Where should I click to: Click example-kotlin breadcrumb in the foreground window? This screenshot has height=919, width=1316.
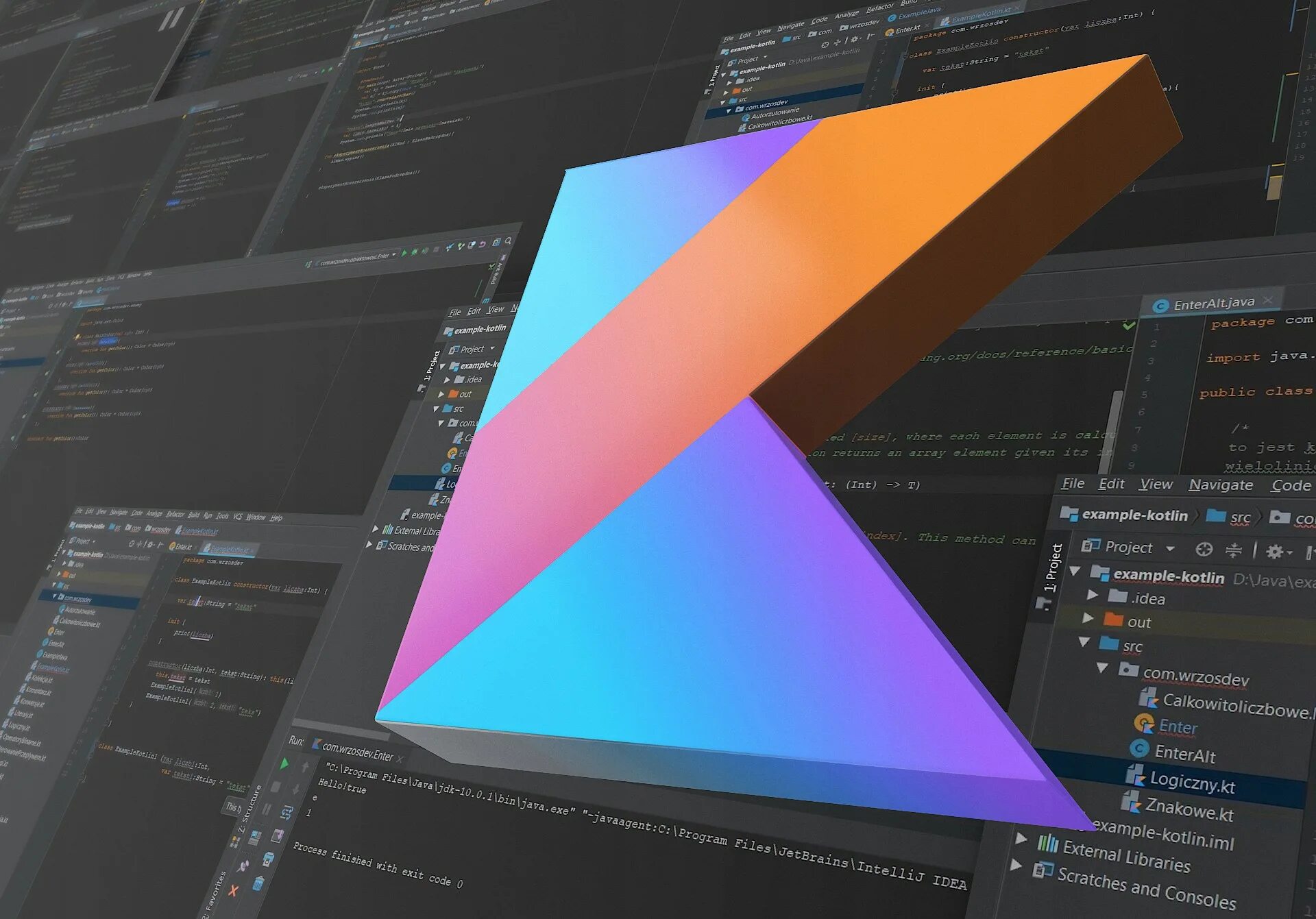click(1124, 515)
